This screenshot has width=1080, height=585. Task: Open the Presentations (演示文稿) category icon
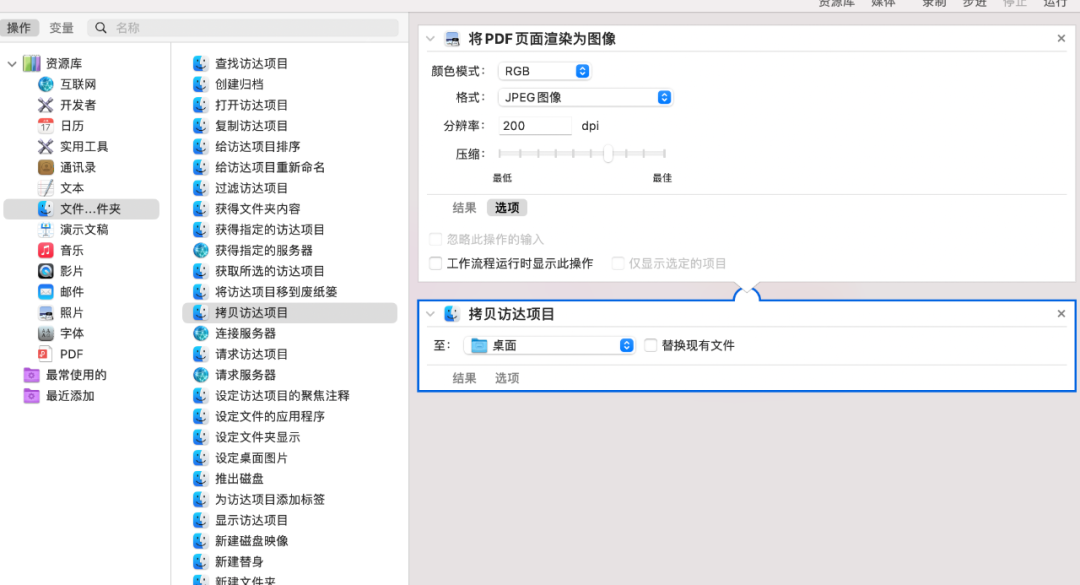[45, 229]
